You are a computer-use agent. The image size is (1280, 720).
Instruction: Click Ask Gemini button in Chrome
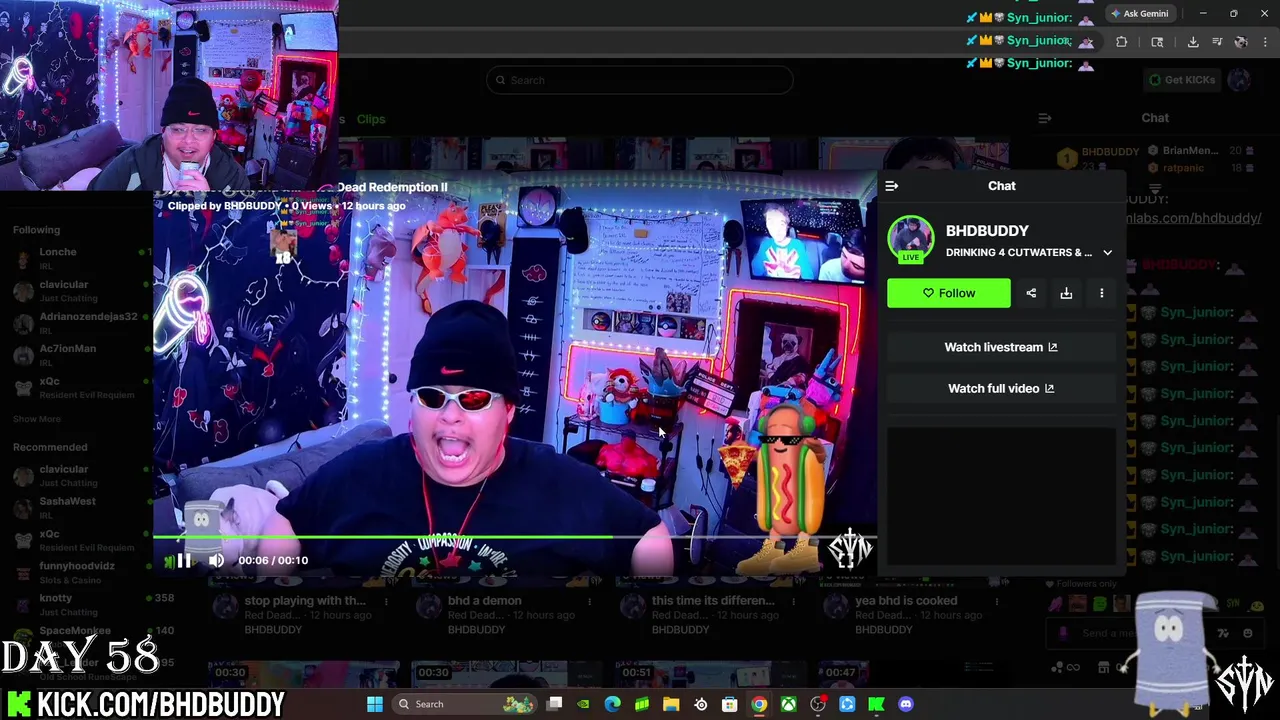1139,14
